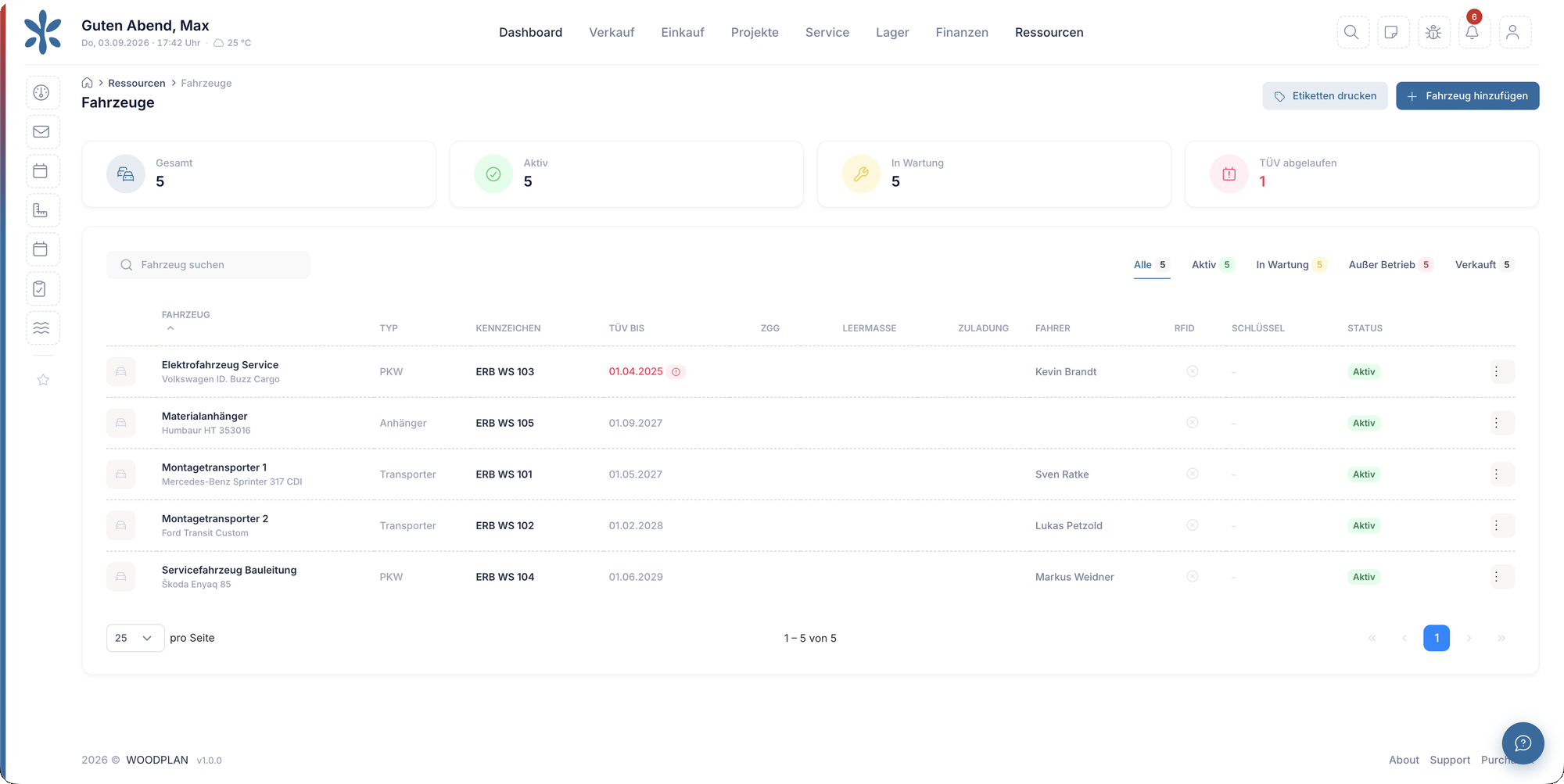The image size is (1564, 784).
Task: Click the TÜV abgelaufen summary card
Action: [x=1361, y=174]
